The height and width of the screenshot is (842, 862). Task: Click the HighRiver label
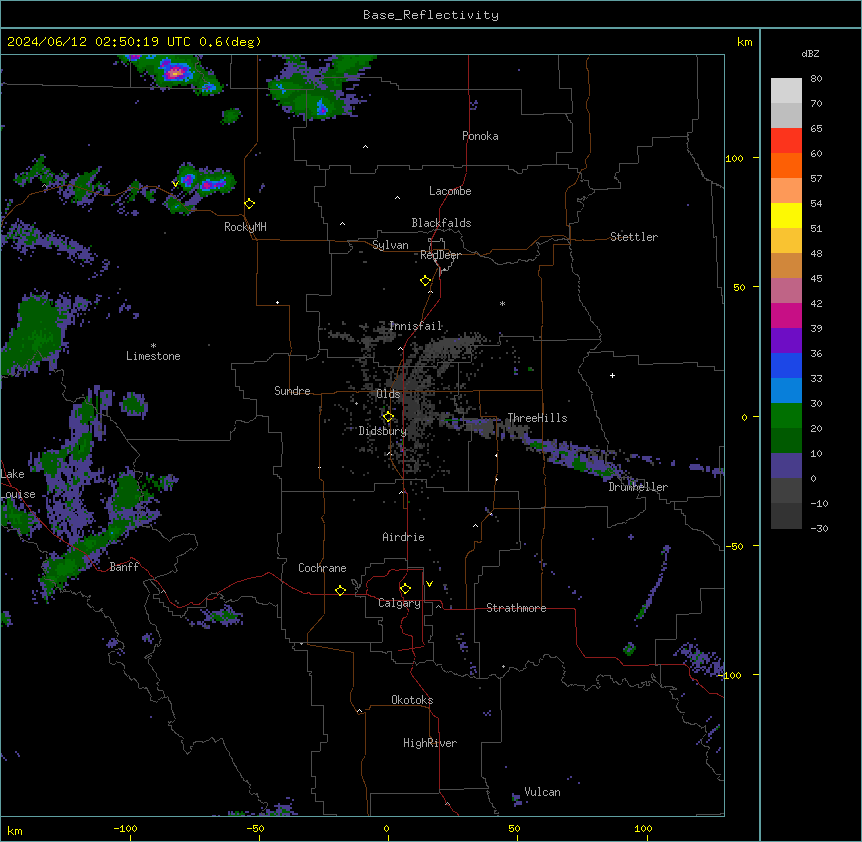[x=430, y=743]
